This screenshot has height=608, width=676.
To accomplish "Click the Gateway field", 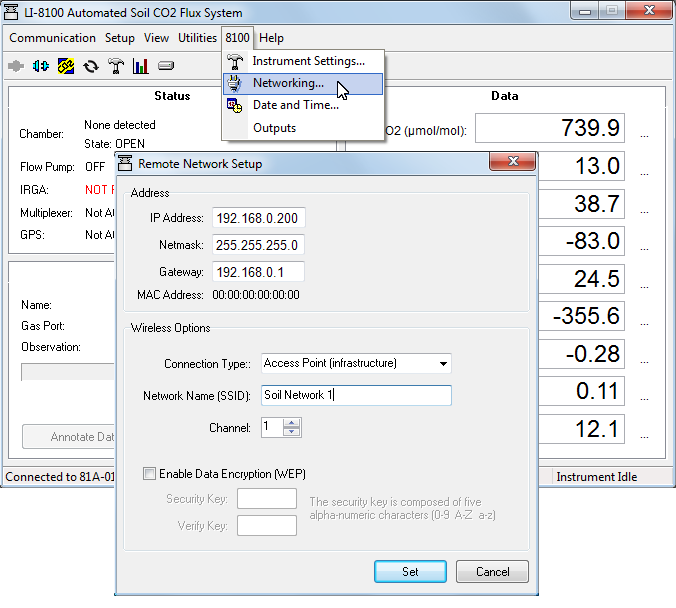I will [258, 272].
